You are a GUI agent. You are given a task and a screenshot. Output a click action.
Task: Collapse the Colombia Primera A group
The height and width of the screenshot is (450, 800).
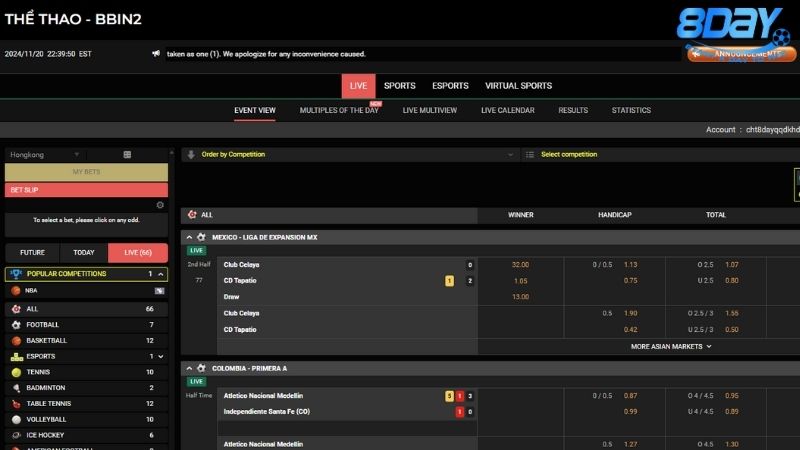(189, 368)
